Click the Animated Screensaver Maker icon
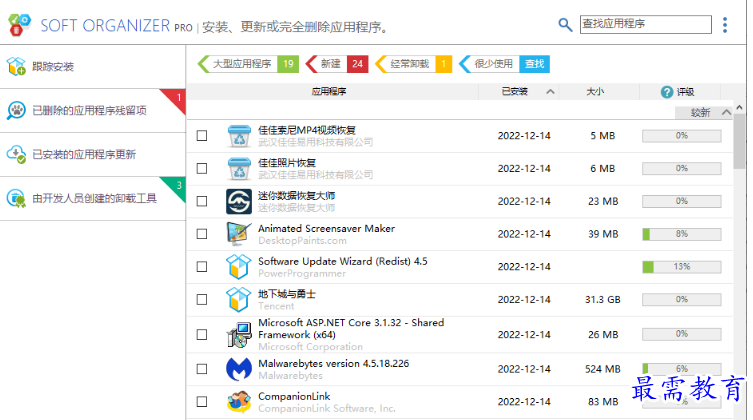This screenshot has height=420, width=753. [x=239, y=234]
